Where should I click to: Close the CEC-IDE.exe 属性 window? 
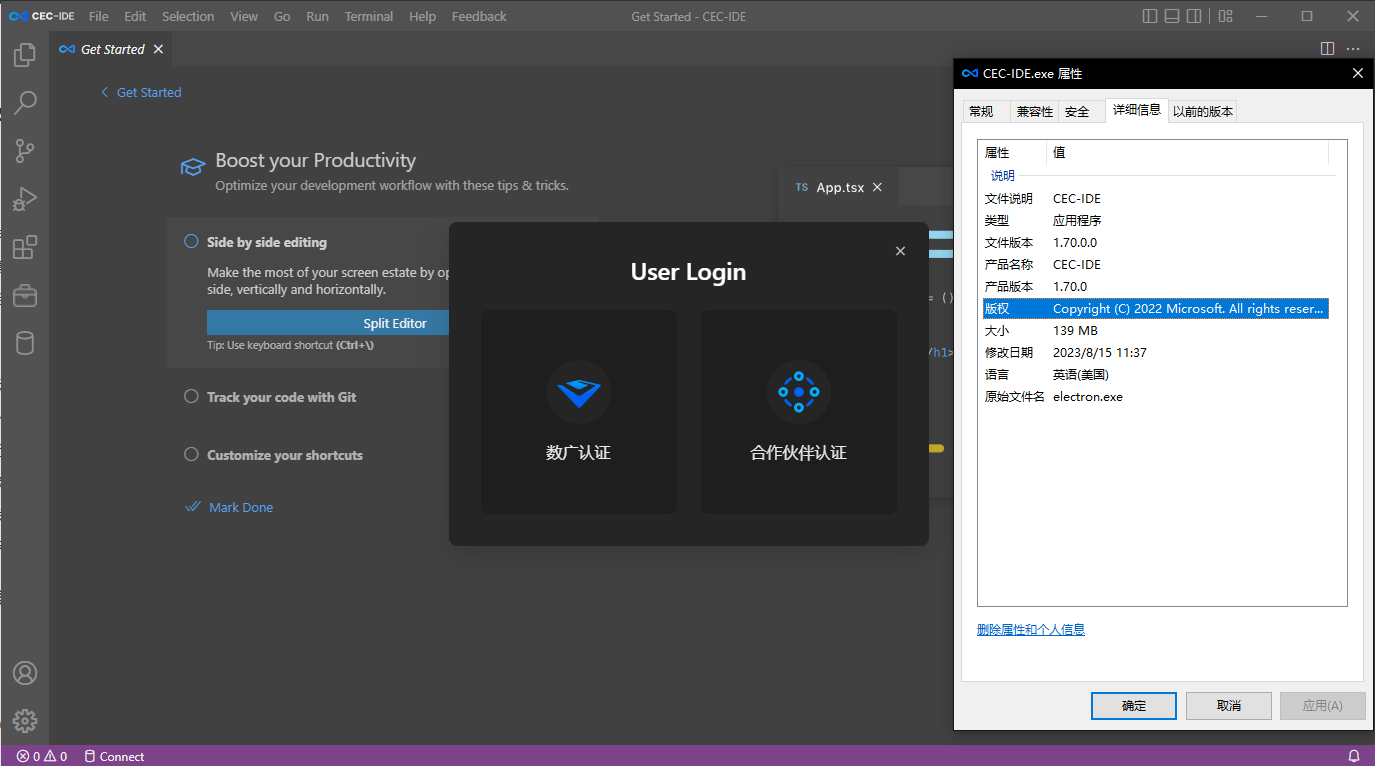pyautogui.click(x=1357, y=73)
